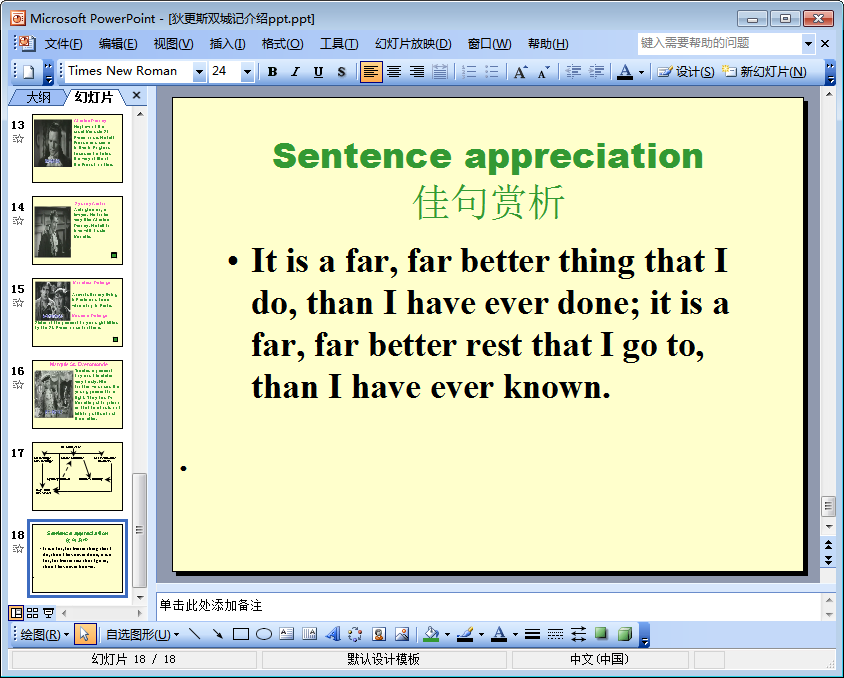Select slide 13 thumbnail
Screen dimensions: 844x678
pos(78,148)
